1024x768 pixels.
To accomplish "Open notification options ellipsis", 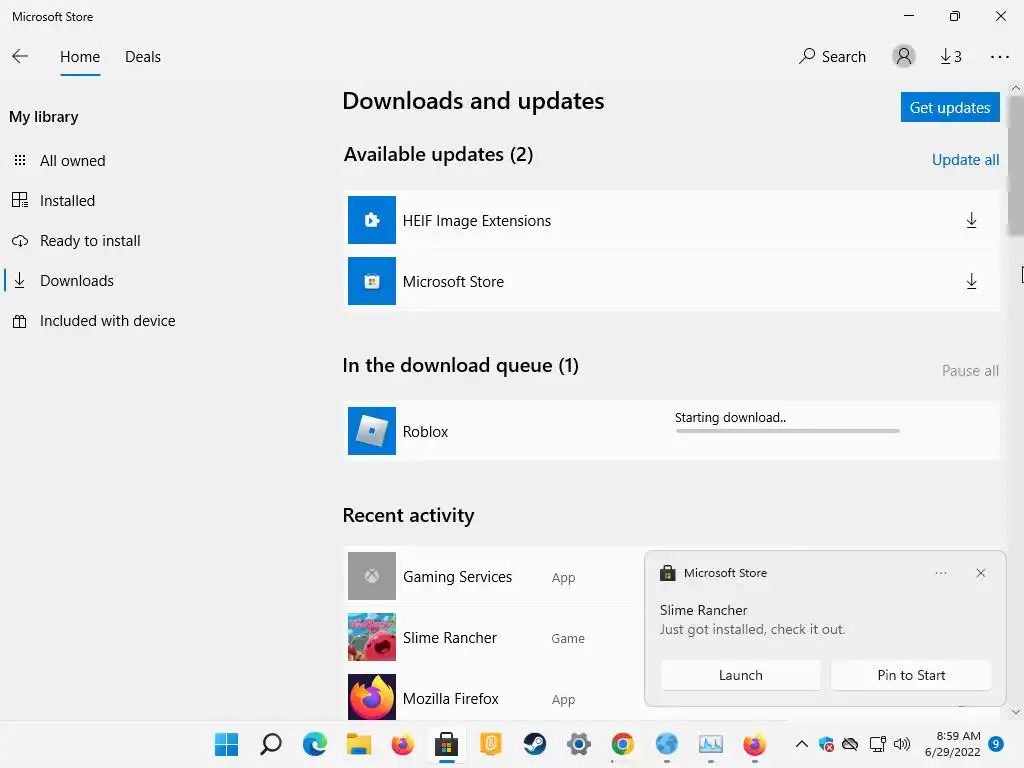I will click(x=940, y=573).
